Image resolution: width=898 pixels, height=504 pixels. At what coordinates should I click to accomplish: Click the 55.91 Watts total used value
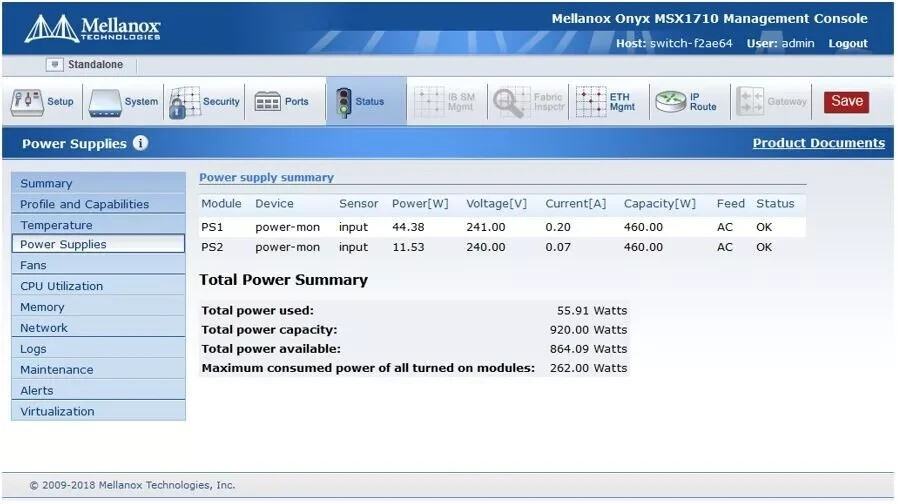click(x=592, y=310)
